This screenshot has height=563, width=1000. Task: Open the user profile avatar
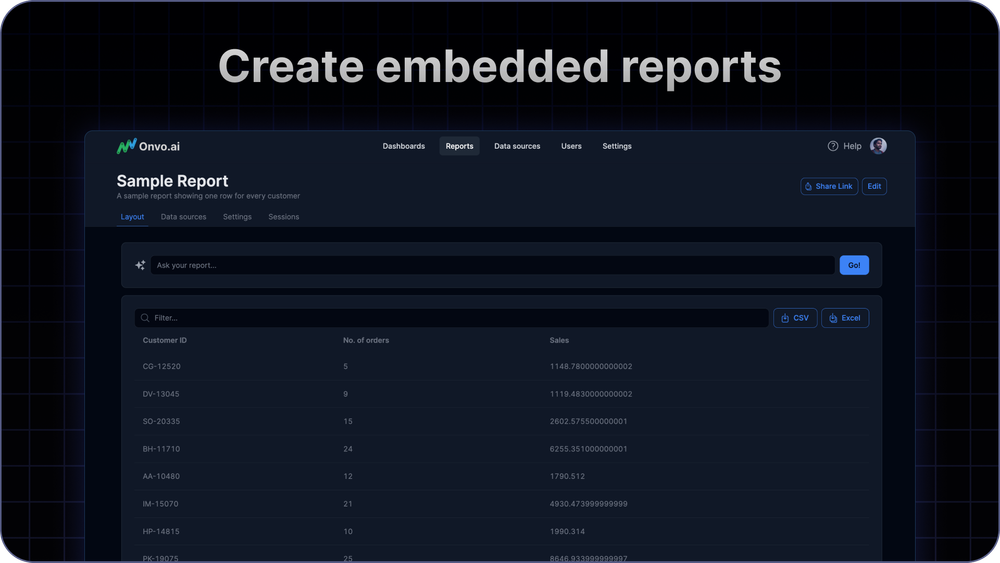(878, 146)
